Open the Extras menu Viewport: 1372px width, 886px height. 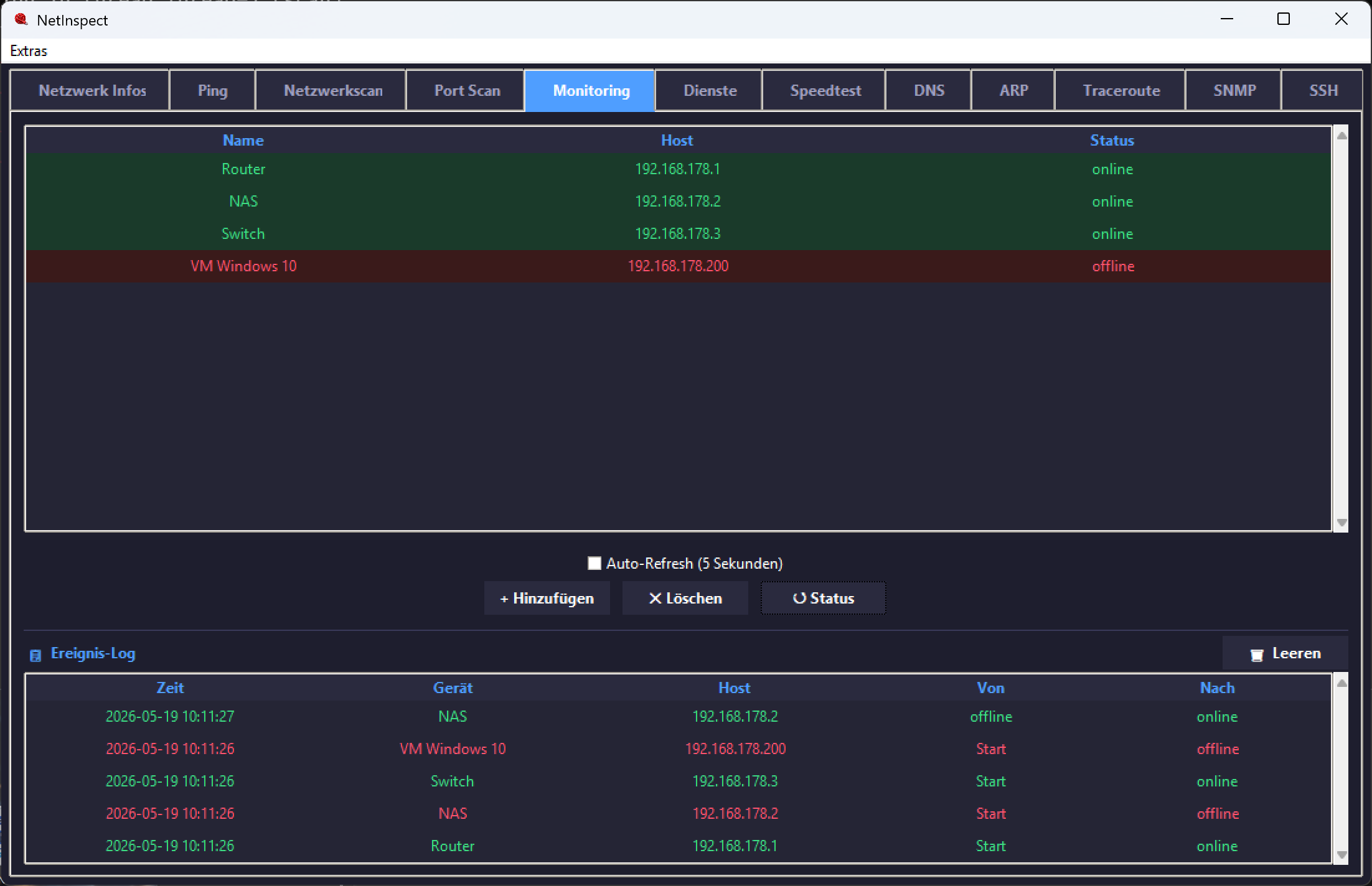coord(29,51)
